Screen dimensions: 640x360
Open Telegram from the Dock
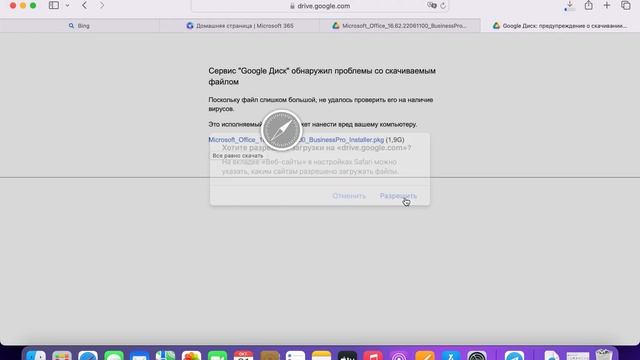tap(514, 355)
